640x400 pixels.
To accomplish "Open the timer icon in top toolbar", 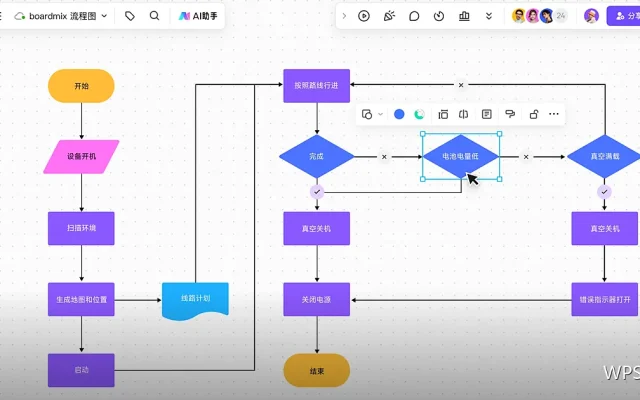I will point(439,16).
